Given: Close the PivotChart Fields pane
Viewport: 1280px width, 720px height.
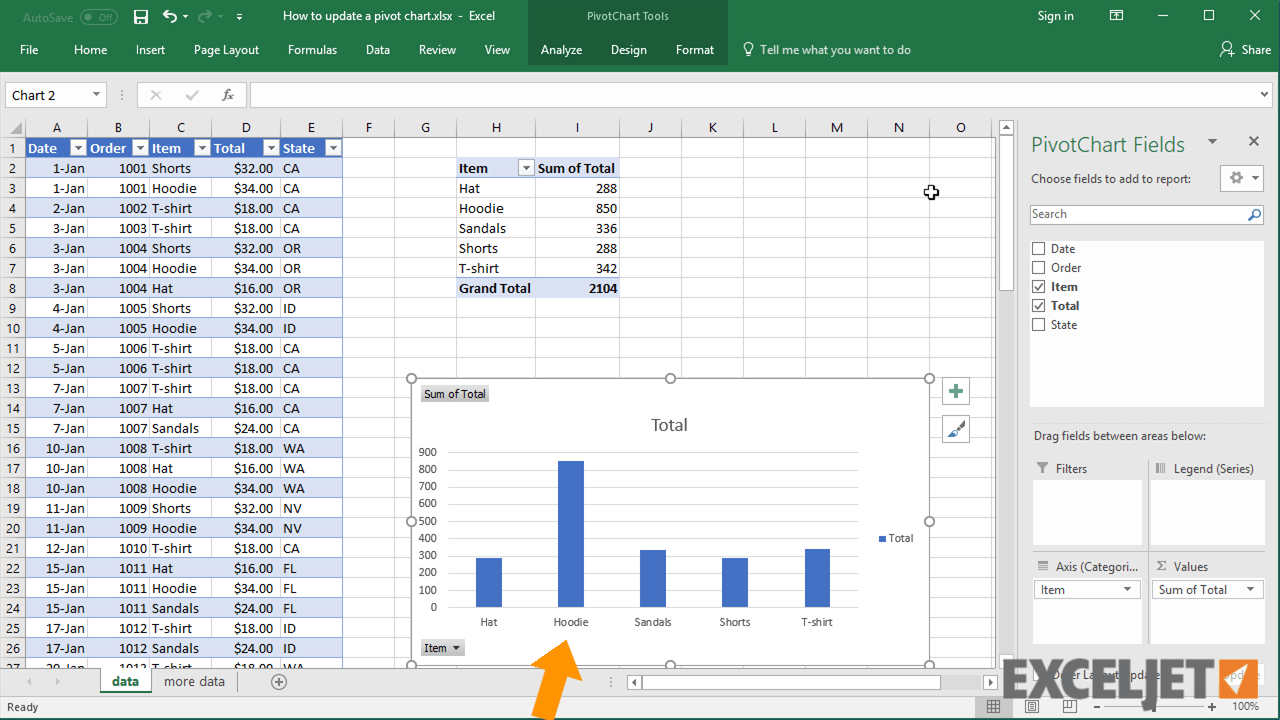Looking at the screenshot, I should (x=1254, y=142).
